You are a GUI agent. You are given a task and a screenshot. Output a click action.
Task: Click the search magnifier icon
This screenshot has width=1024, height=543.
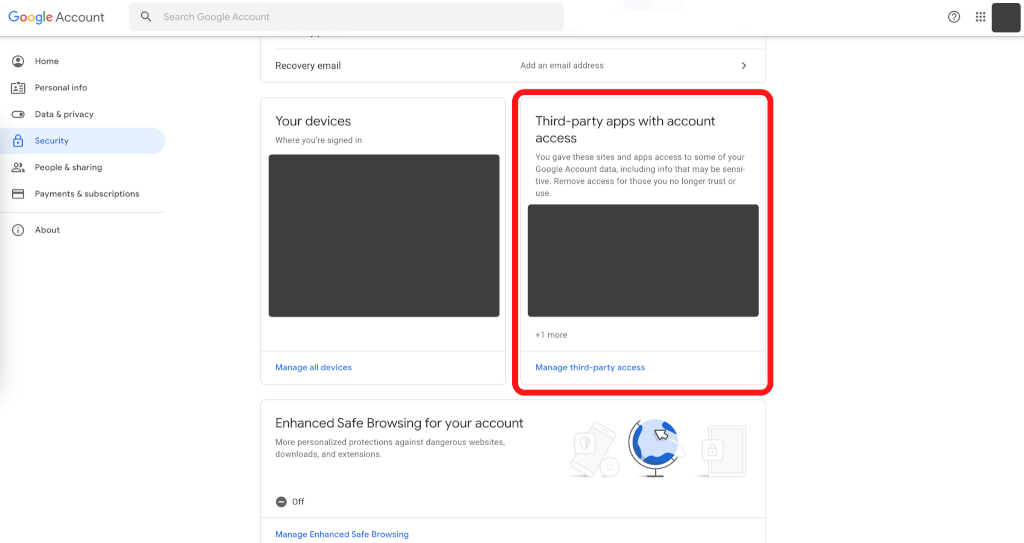click(147, 17)
